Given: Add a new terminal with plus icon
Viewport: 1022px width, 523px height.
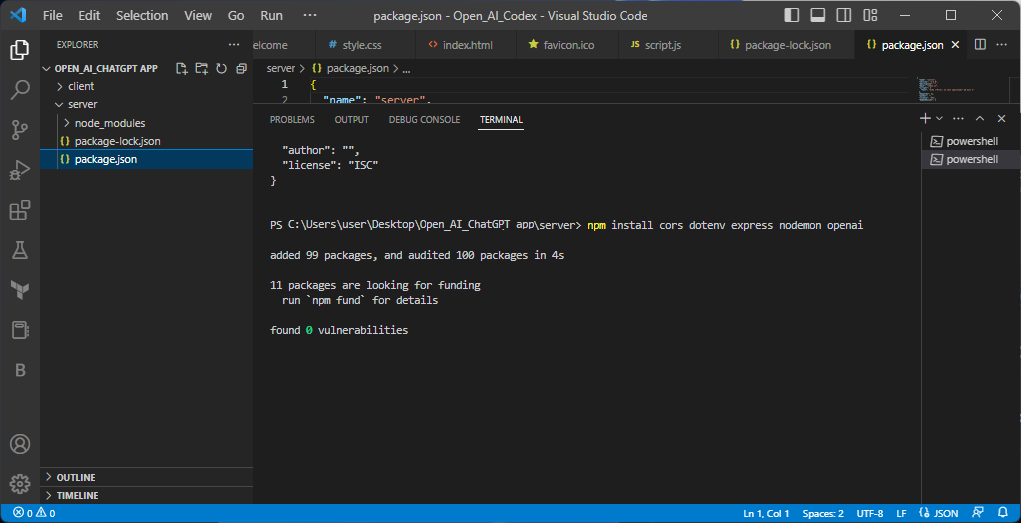Looking at the screenshot, I should [x=925, y=118].
